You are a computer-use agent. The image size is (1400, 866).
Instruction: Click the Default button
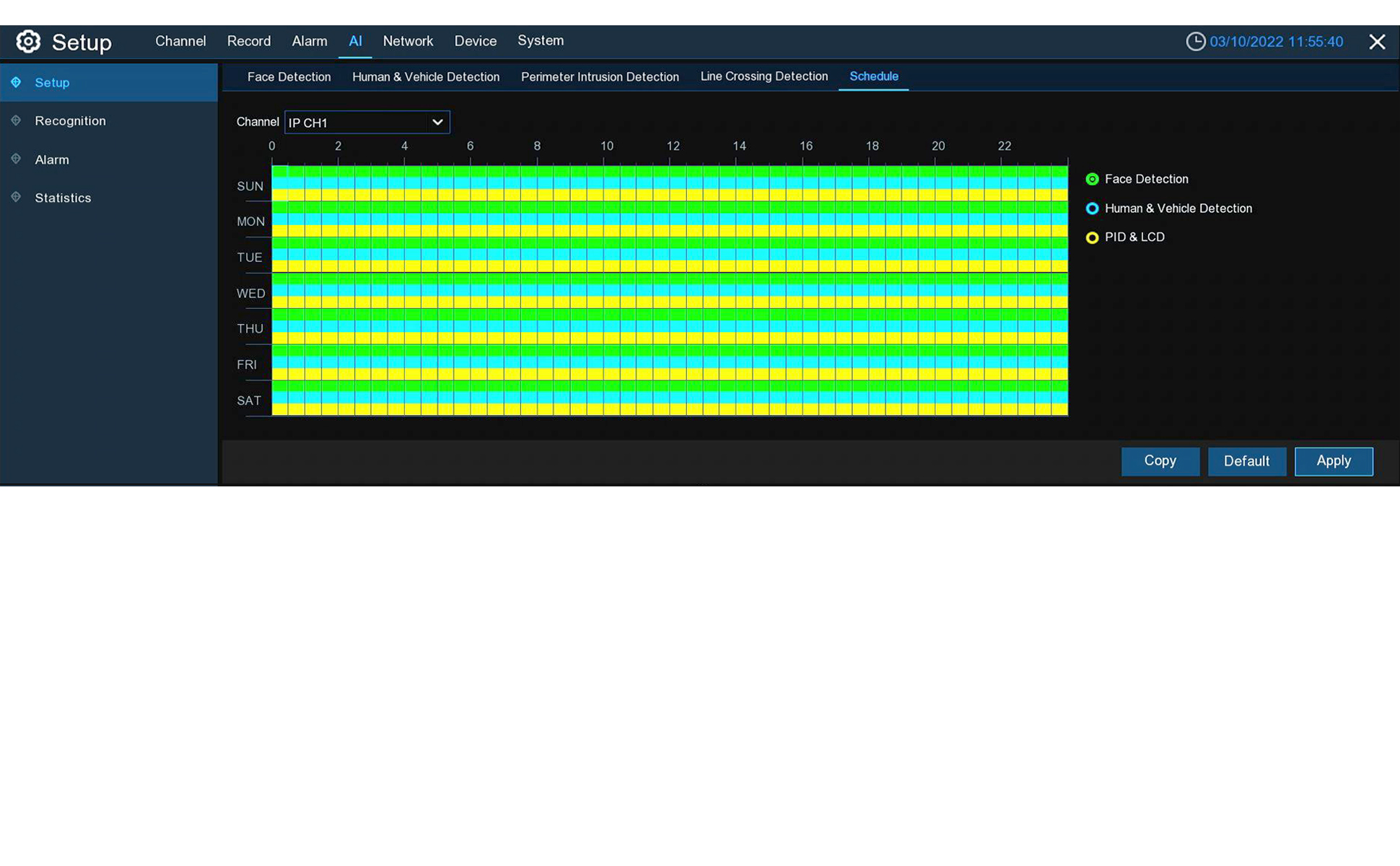[x=1246, y=461]
